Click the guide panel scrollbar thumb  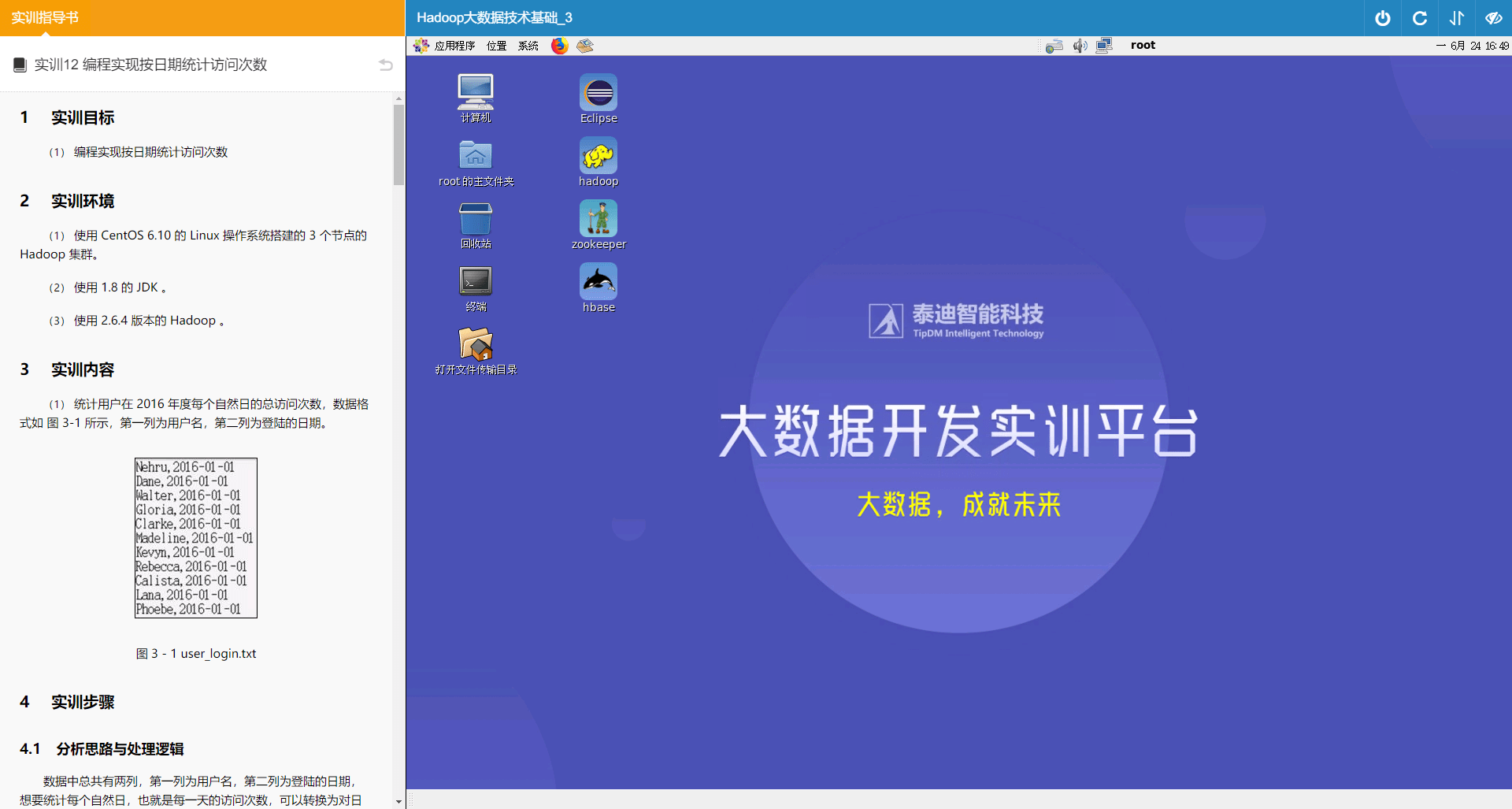[x=398, y=145]
